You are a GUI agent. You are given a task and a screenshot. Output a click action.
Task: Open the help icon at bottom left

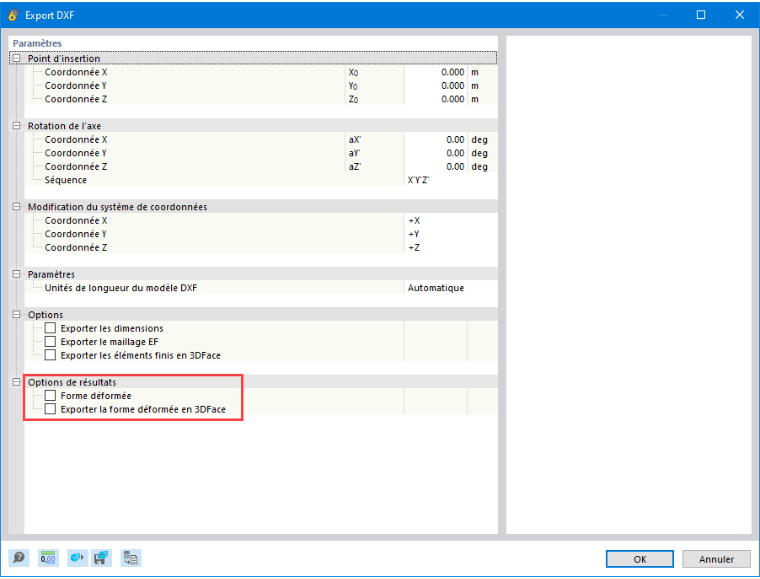point(19,558)
